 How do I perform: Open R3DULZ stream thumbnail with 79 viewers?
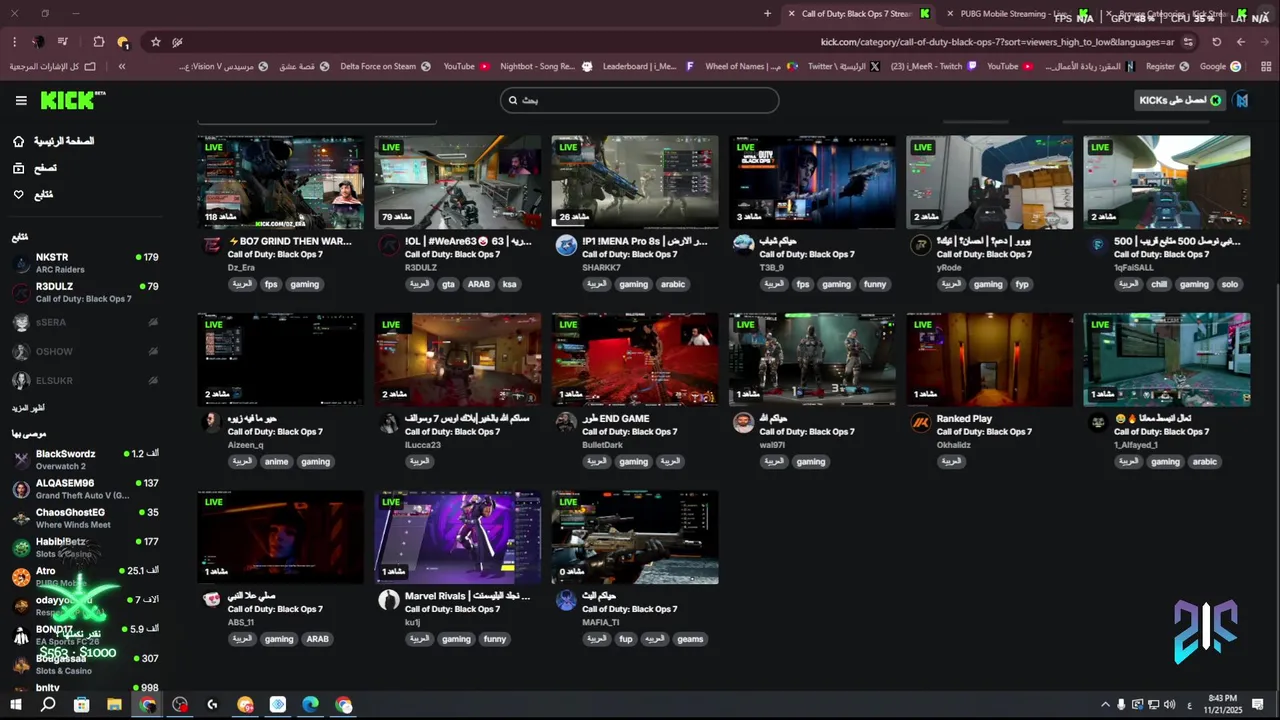458,182
